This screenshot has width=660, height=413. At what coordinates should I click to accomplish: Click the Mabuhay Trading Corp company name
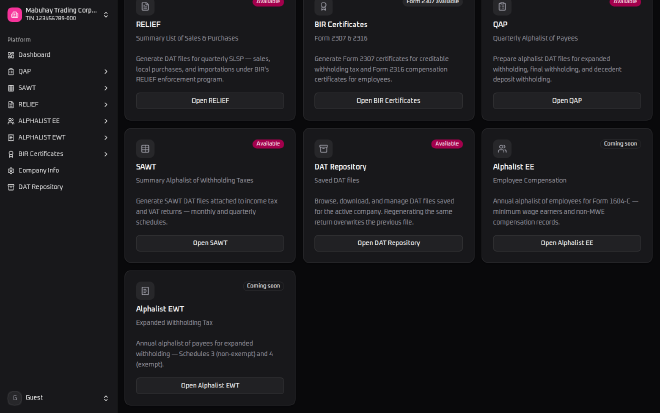tap(61, 11)
